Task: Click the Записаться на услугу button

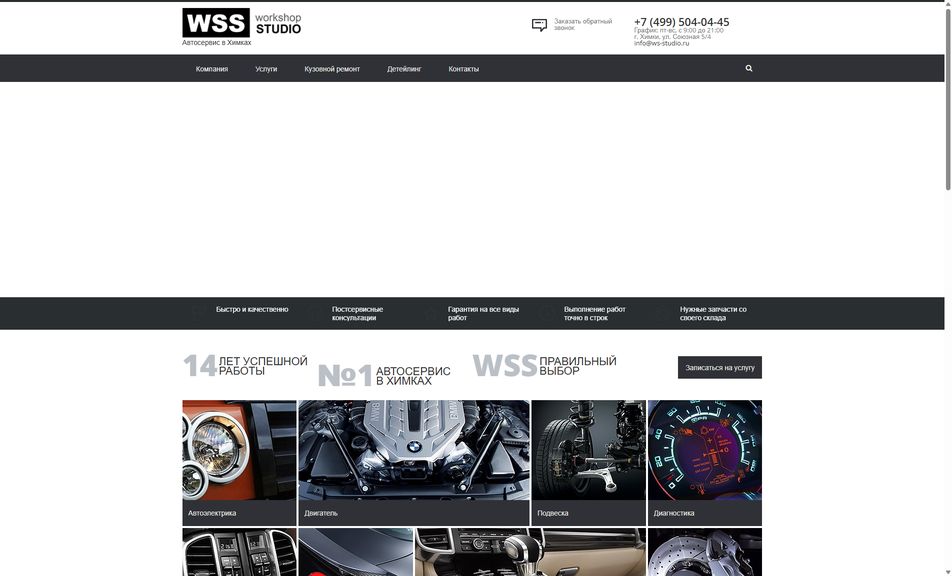Action: click(719, 367)
